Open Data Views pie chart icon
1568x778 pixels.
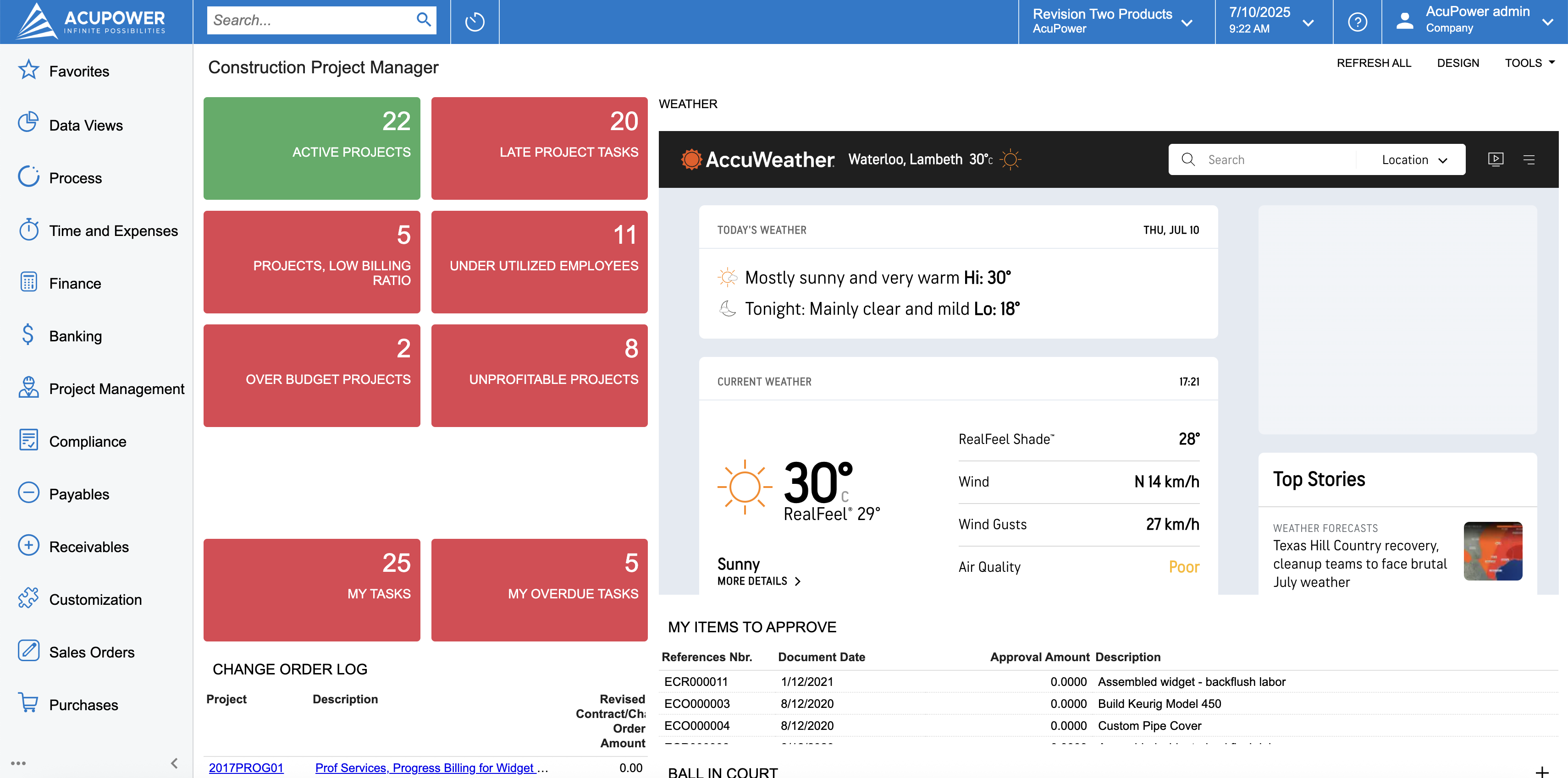28,123
